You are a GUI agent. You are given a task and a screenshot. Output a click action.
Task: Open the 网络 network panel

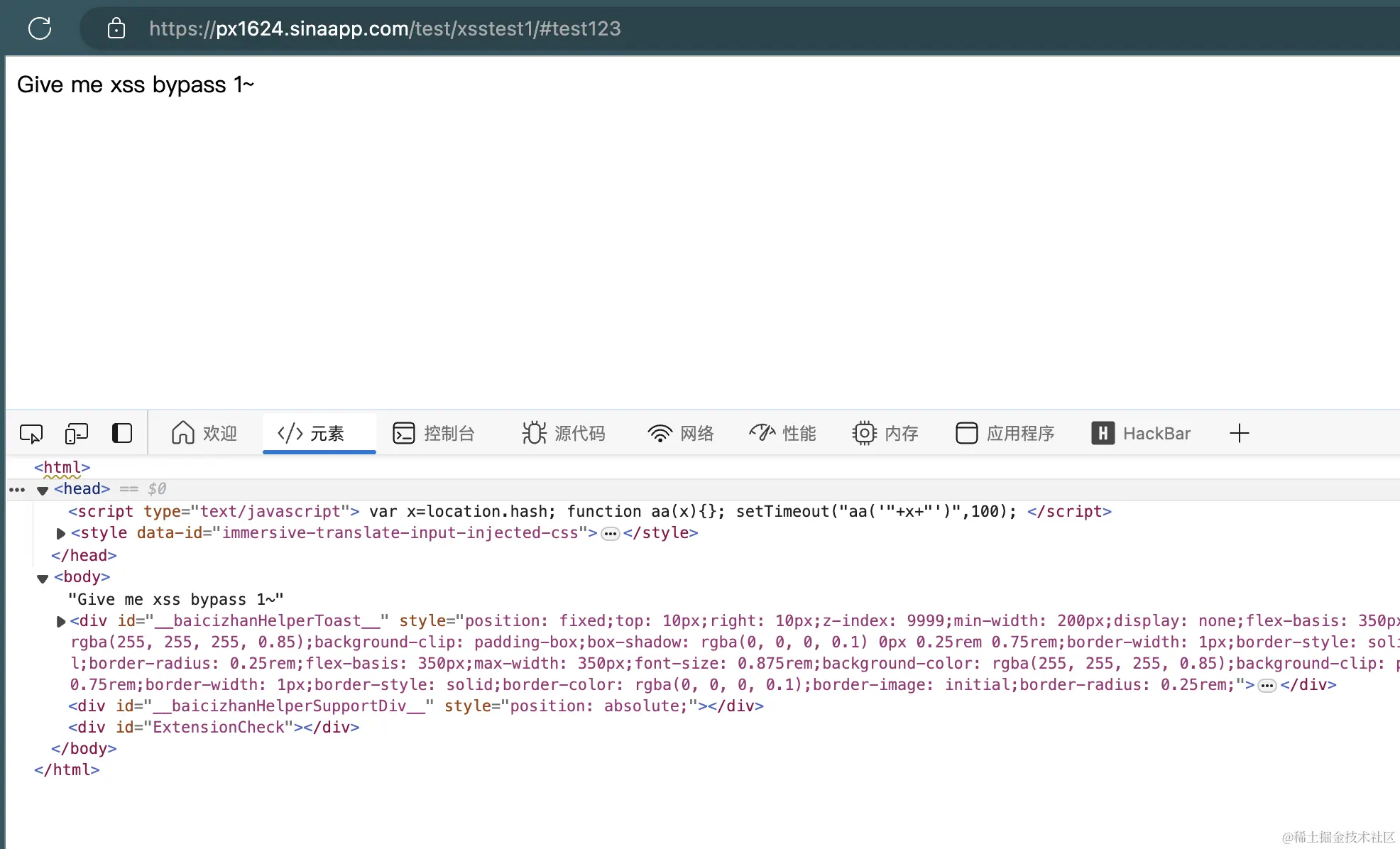680,433
